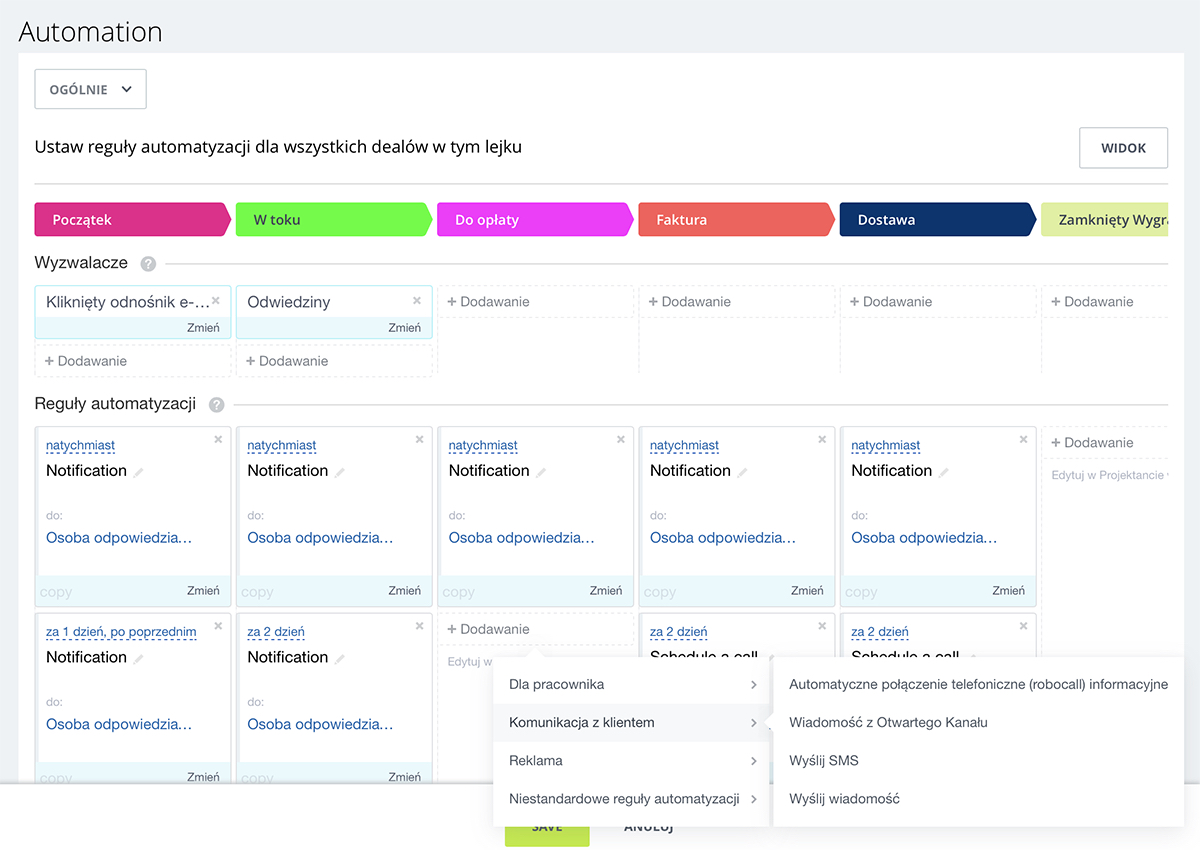
Task: Select the green W toku stage header
Action: point(332,220)
